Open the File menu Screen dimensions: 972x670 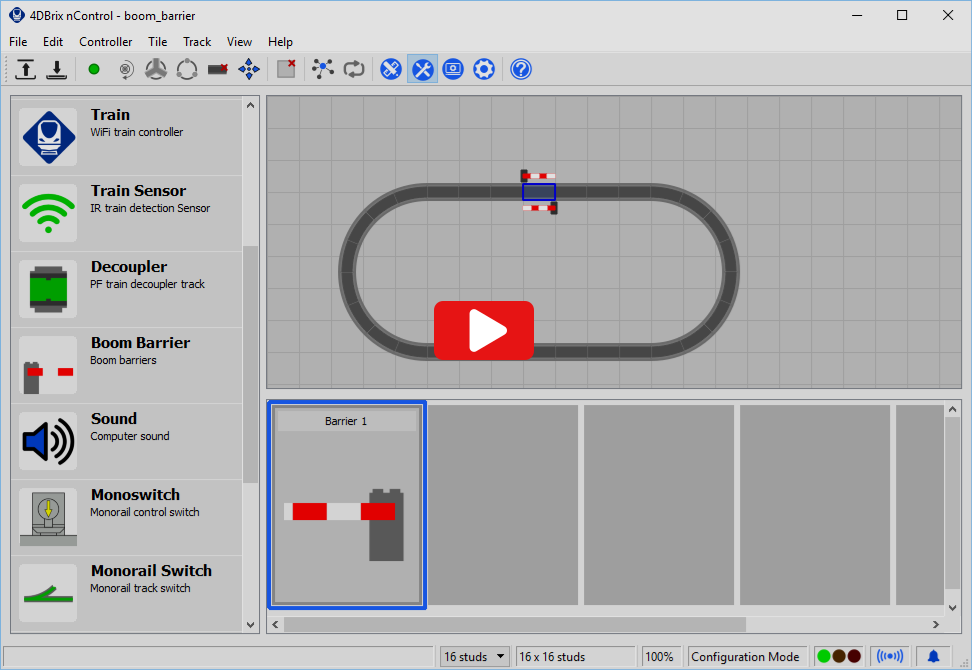click(x=18, y=42)
